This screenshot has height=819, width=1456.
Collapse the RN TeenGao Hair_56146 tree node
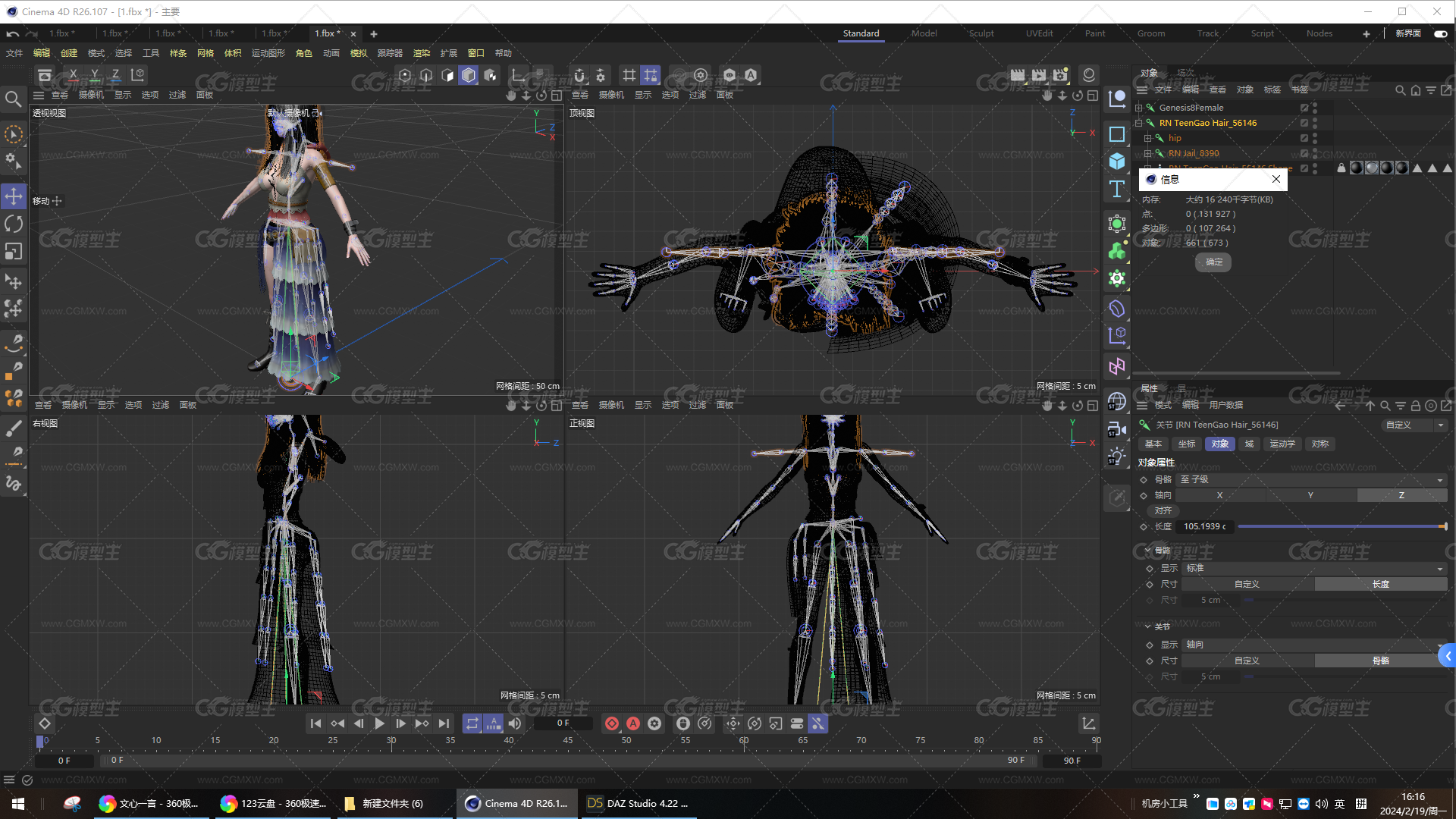click(x=1138, y=123)
